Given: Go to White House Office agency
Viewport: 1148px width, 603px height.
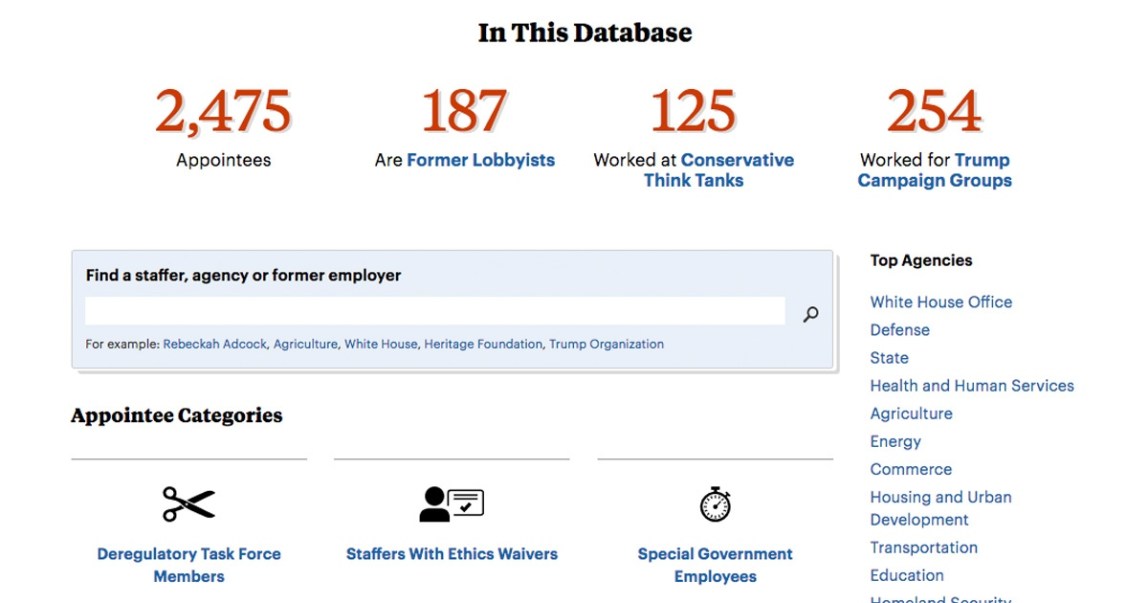Looking at the screenshot, I should pos(941,302).
